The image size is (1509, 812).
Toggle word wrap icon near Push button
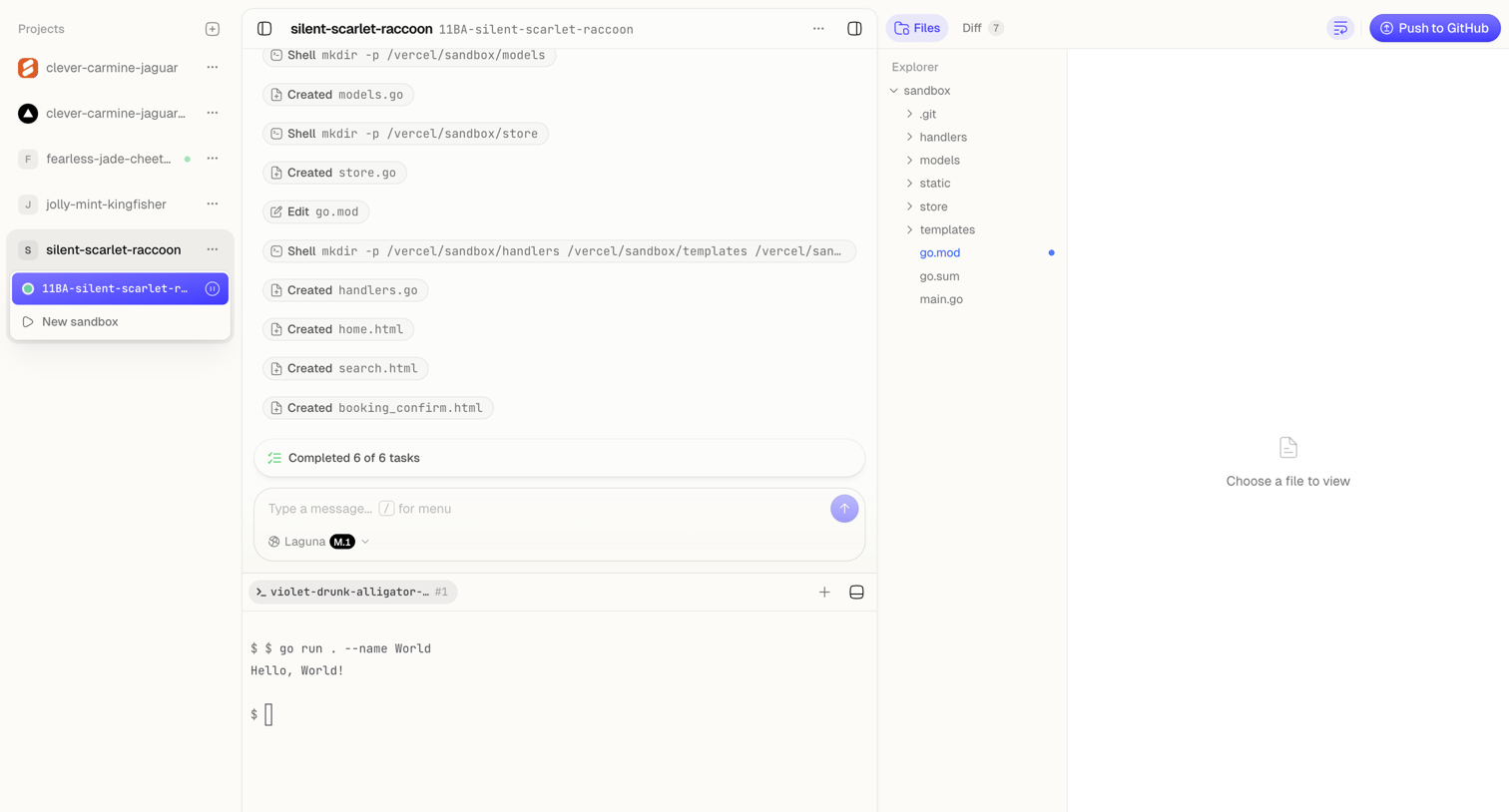click(x=1340, y=28)
